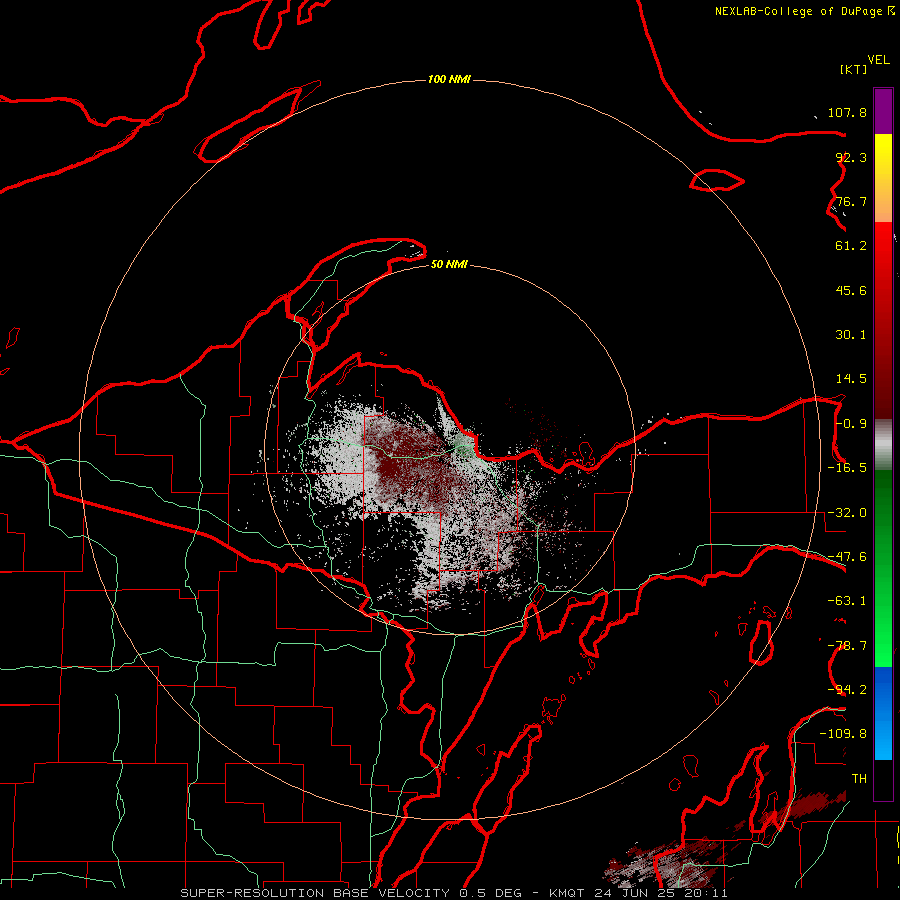This screenshot has height=900, width=900.
Task: Click the TH legend label
Action: point(859,779)
